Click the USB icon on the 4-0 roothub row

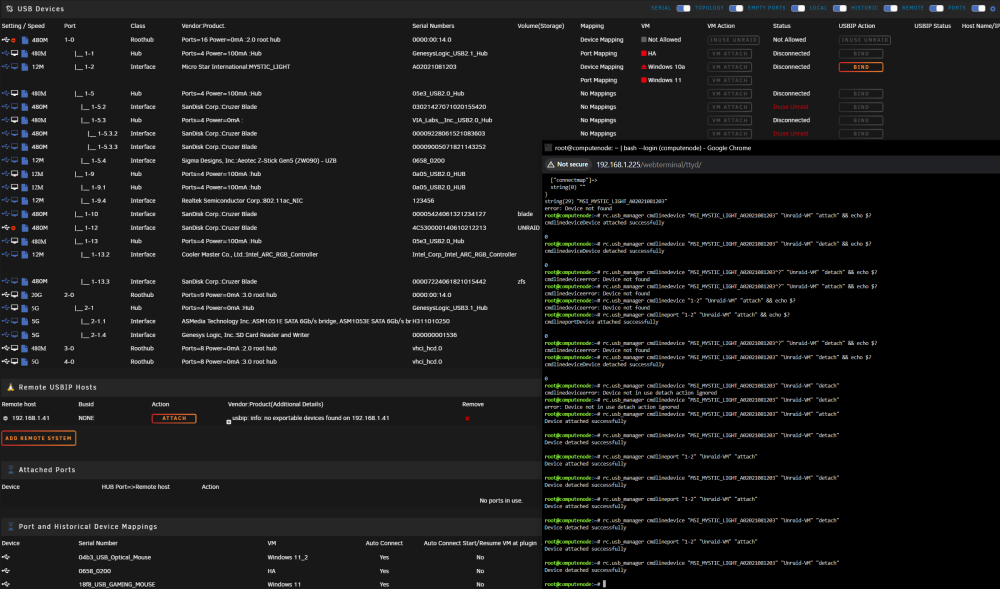(x=5, y=361)
